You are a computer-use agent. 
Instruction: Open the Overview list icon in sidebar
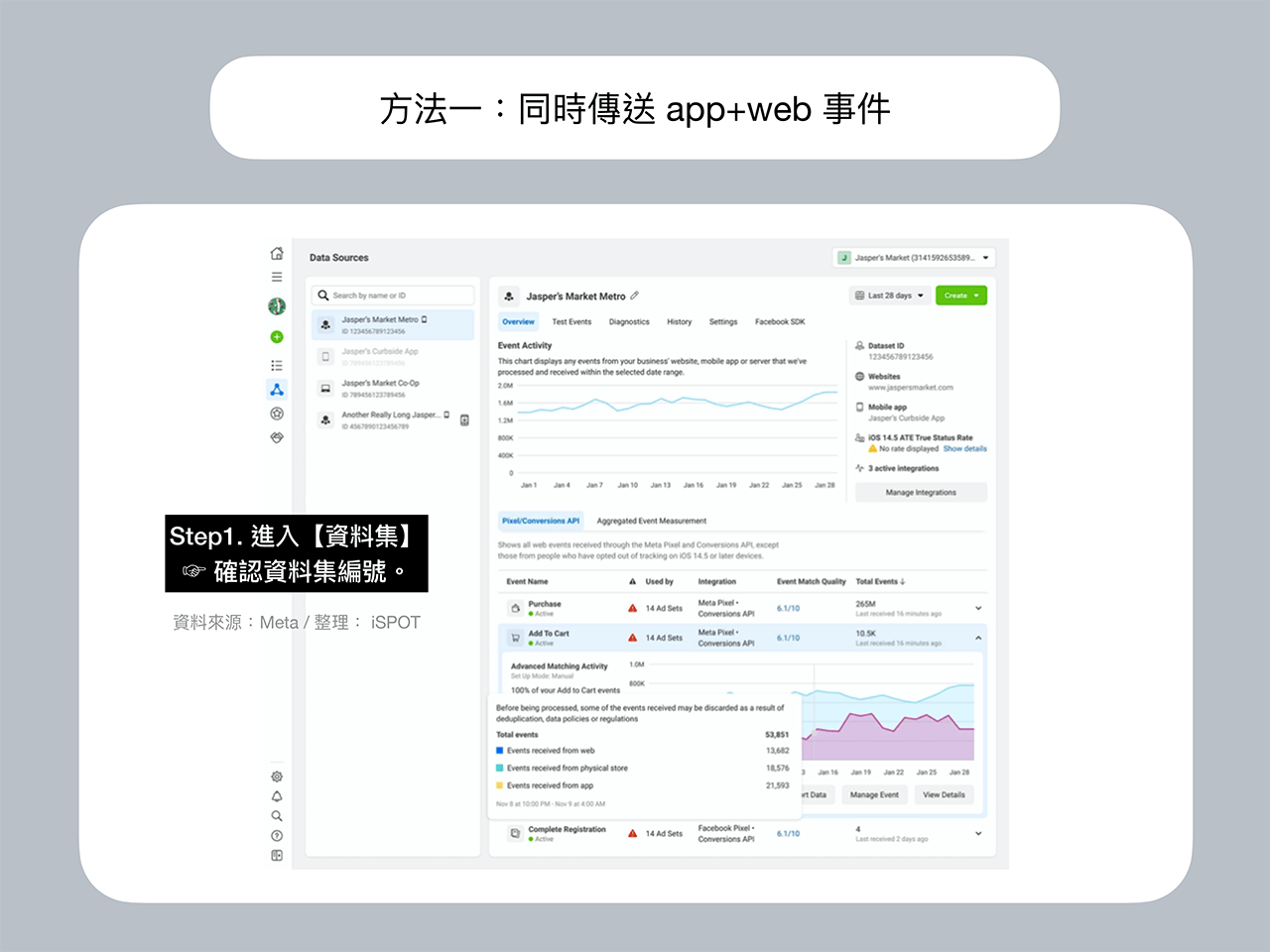(277, 366)
